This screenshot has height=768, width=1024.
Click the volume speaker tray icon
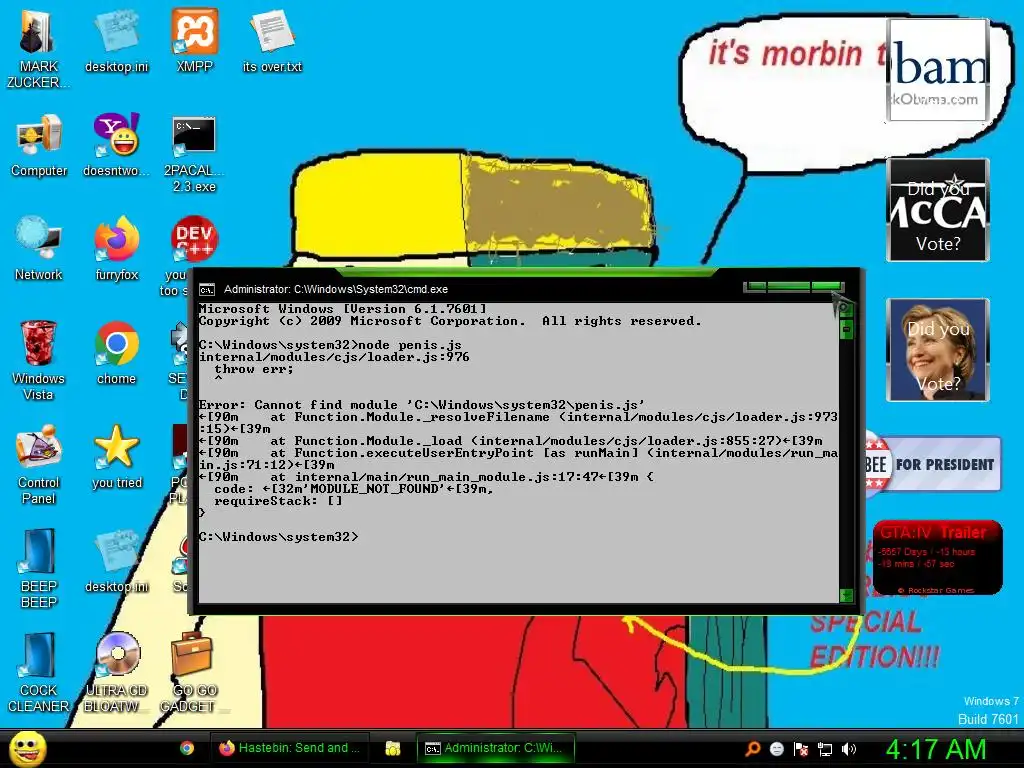(848, 749)
